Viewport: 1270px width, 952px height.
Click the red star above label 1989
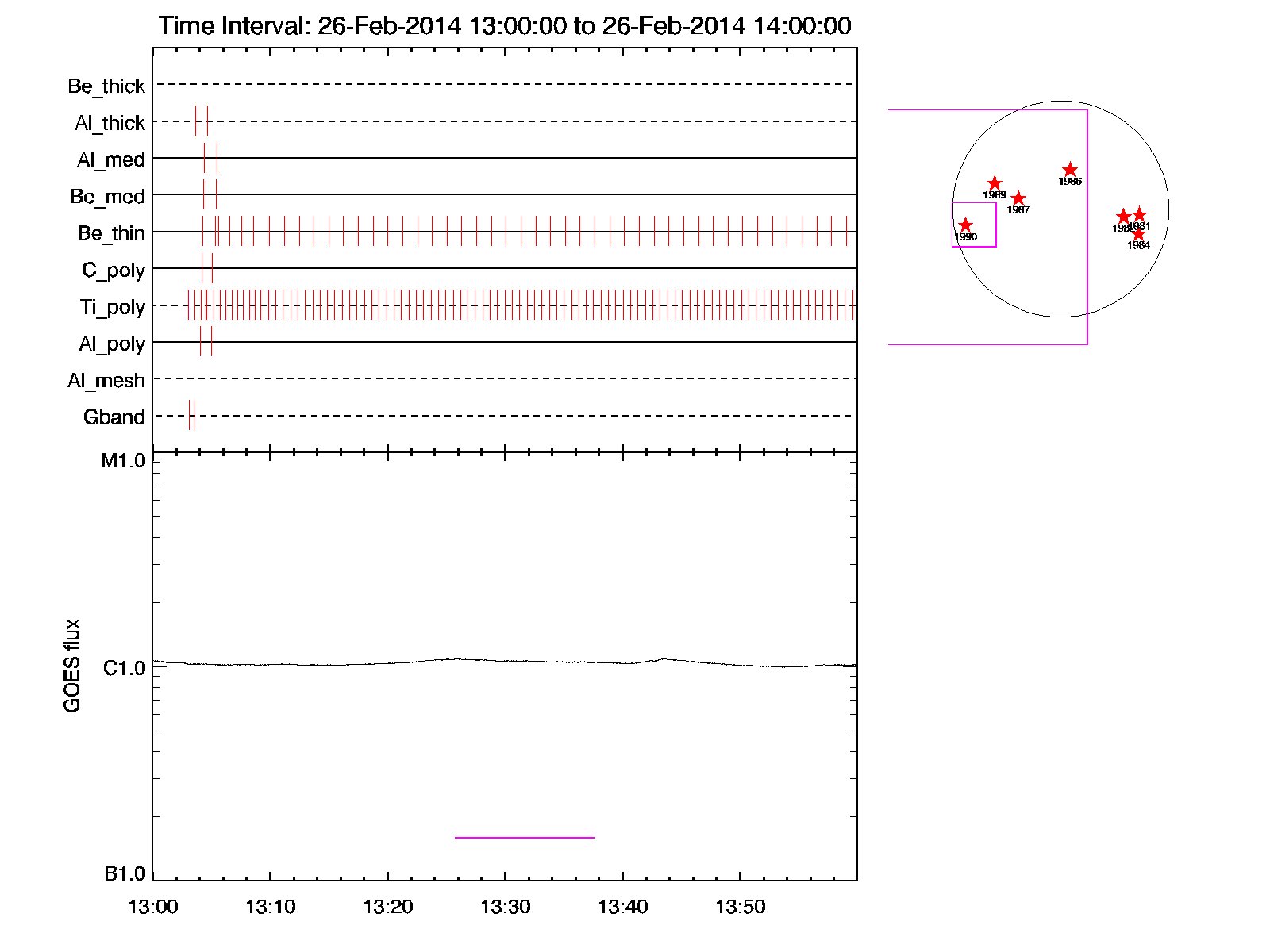tap(995, 184)
